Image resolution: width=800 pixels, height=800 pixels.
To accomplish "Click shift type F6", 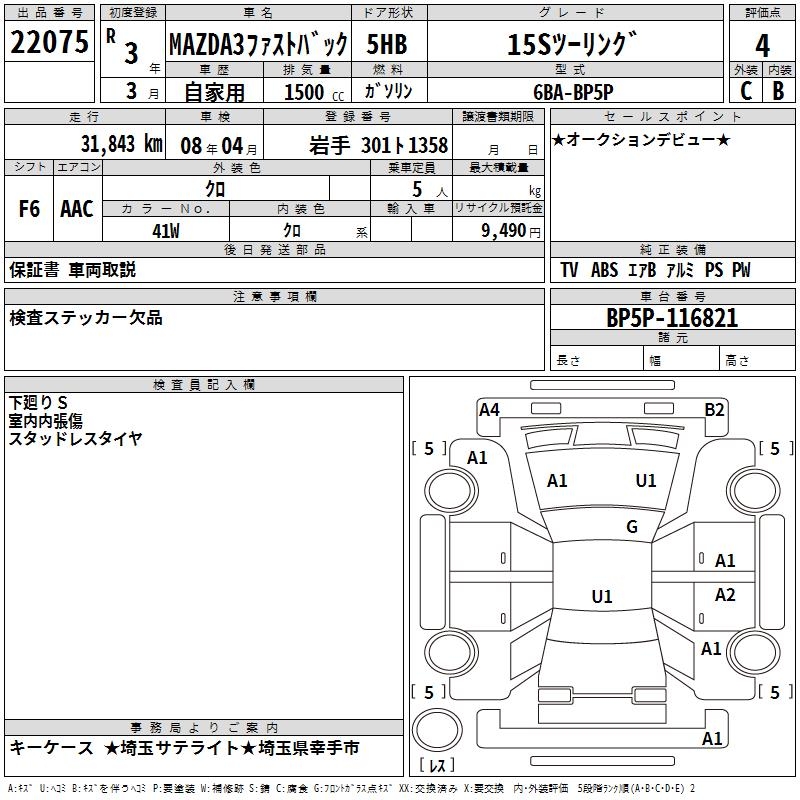I will pos(29,209).
